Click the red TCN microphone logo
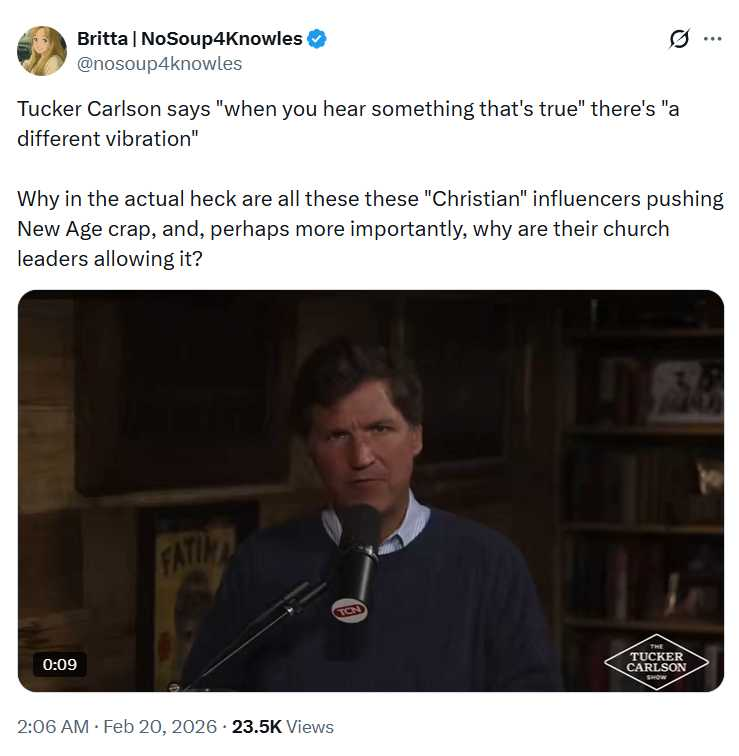 (x=350, y=611)
